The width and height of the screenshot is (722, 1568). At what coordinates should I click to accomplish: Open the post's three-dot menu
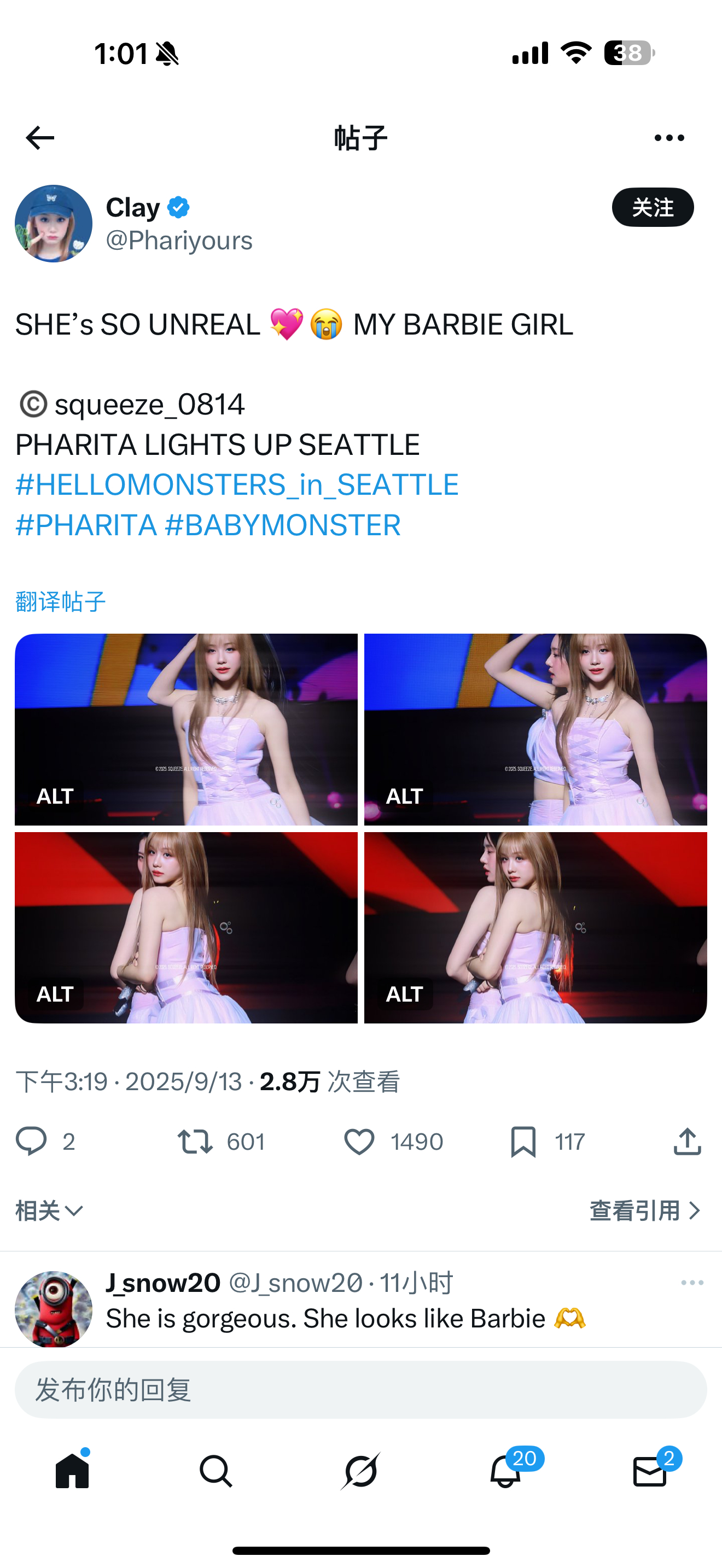click(x=669, y=138)
